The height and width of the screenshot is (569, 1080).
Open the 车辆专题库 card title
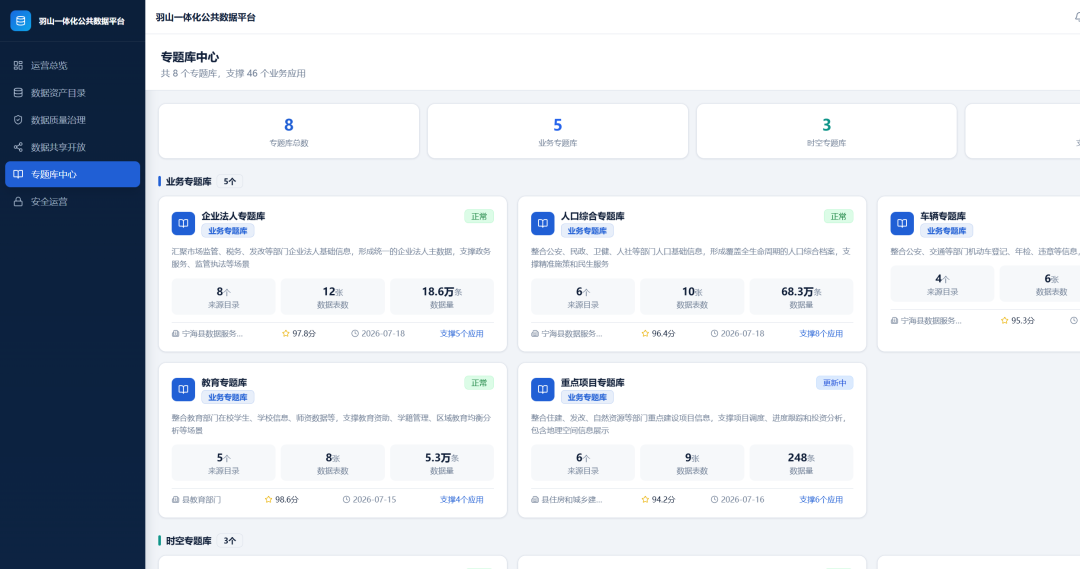point(943,216)
